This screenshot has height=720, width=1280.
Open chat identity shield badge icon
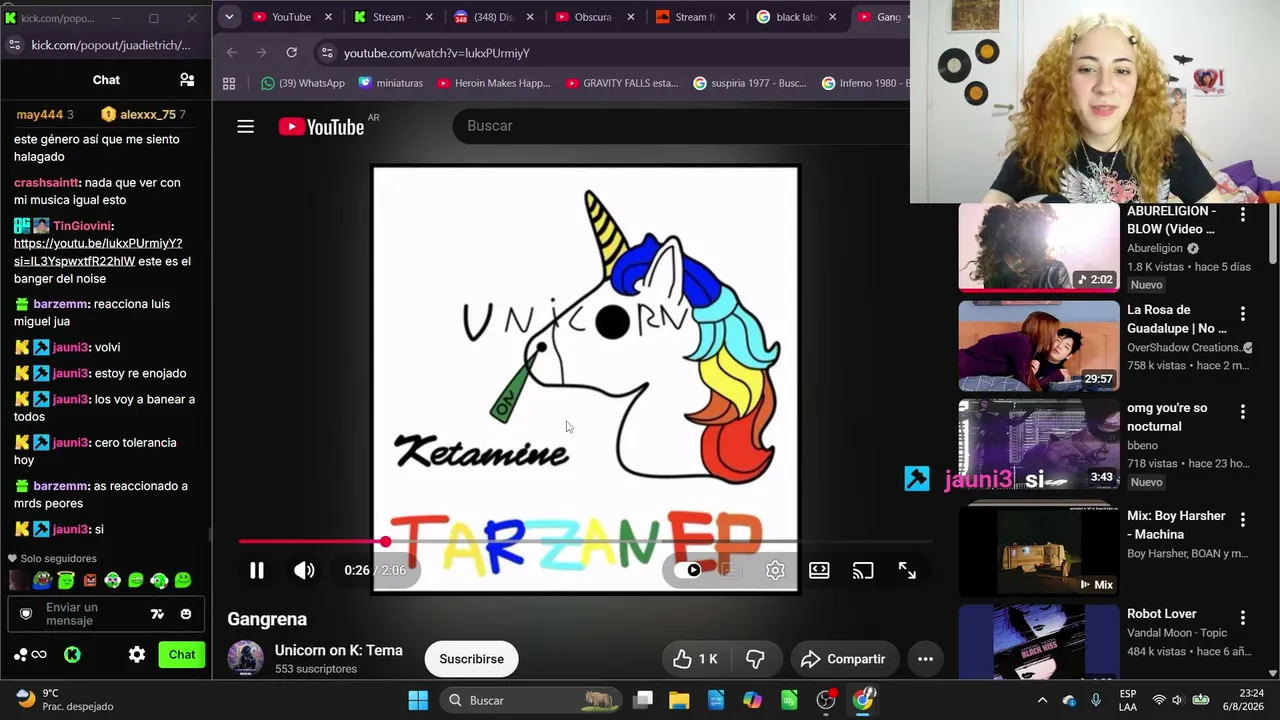[26, 614]
